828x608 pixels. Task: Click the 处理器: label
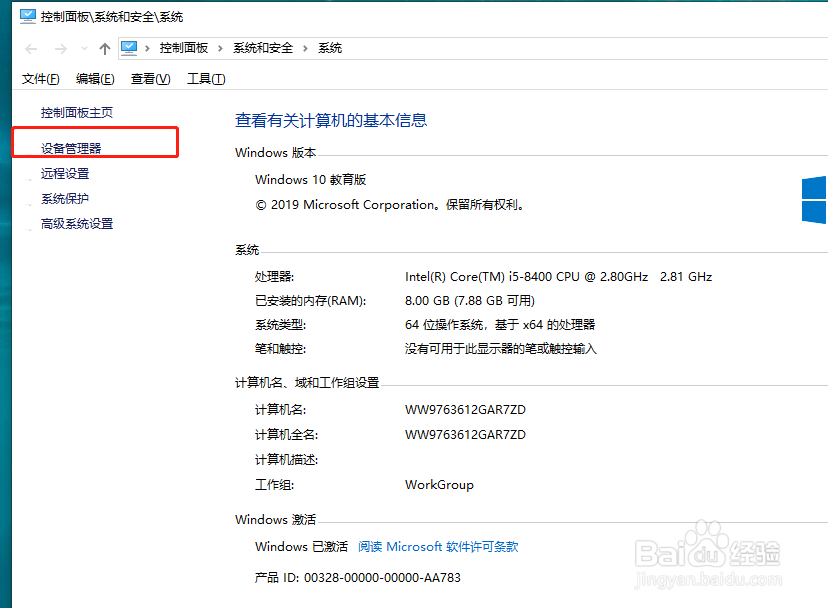coord(275,277)
